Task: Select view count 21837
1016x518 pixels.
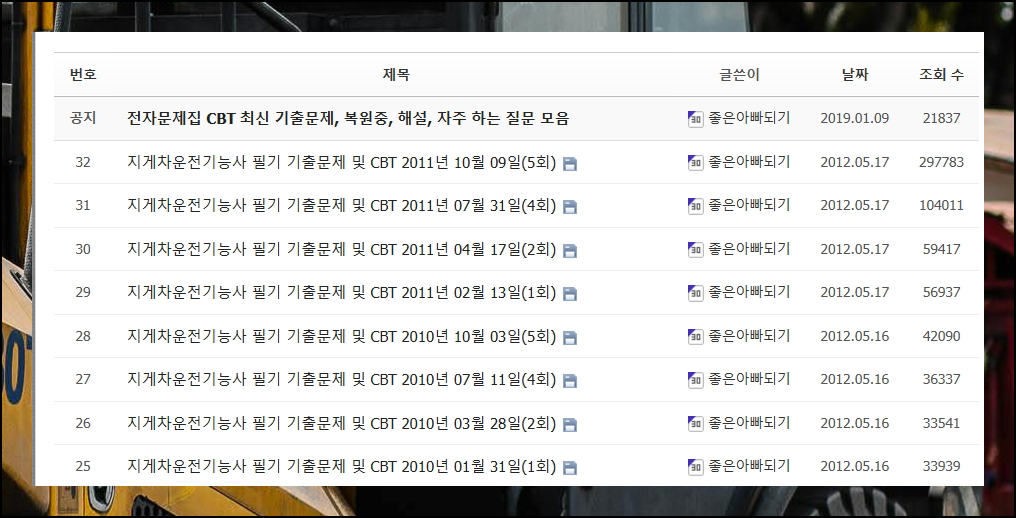Action: pos(941,119)
